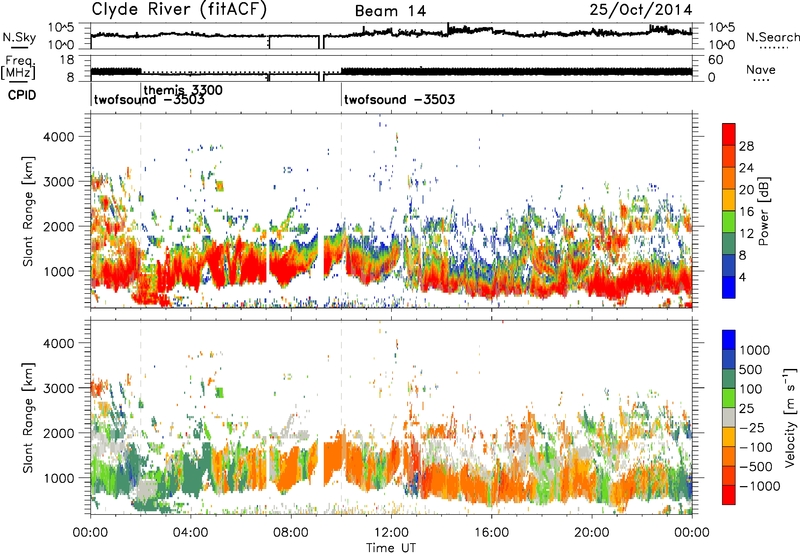Click the gray -25 to 25 Velocity swatch
This screenshot has width=800, height=554.
coord(729,418)
